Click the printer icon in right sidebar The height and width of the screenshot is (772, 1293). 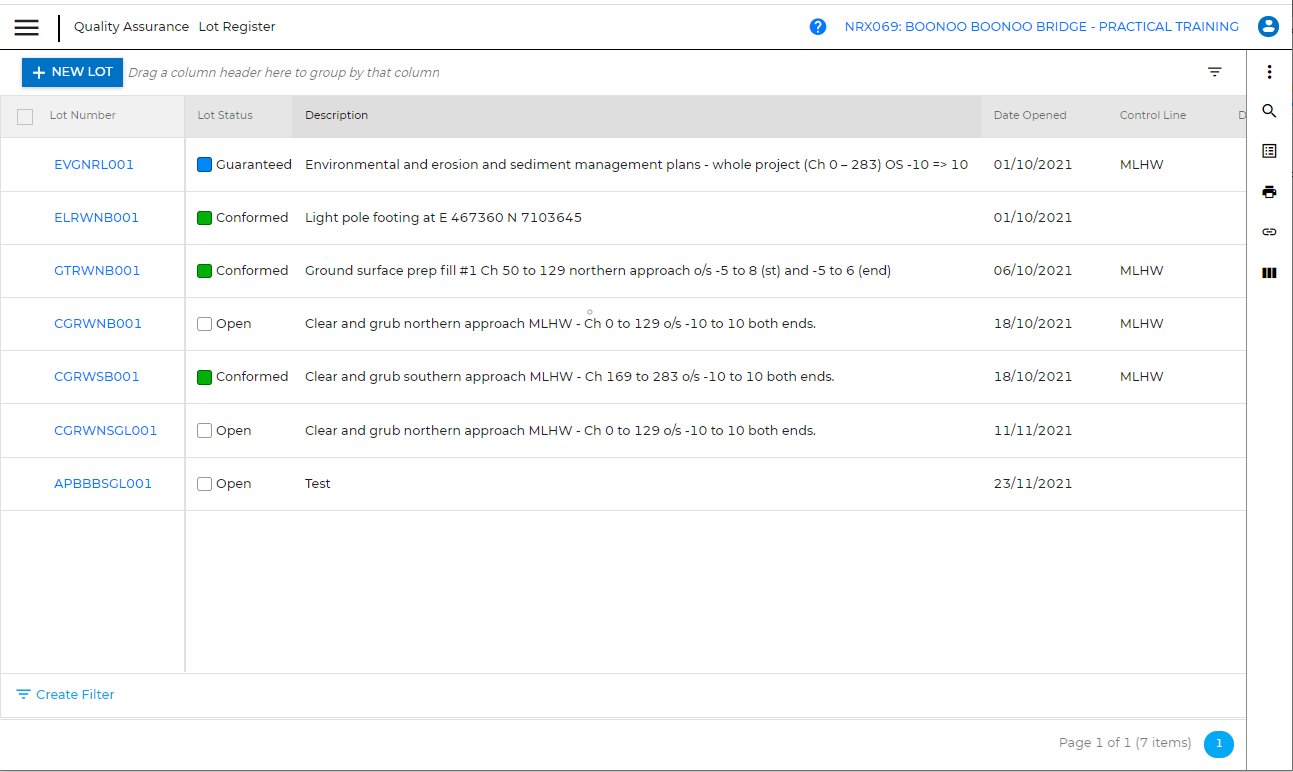click(1269, 192)
